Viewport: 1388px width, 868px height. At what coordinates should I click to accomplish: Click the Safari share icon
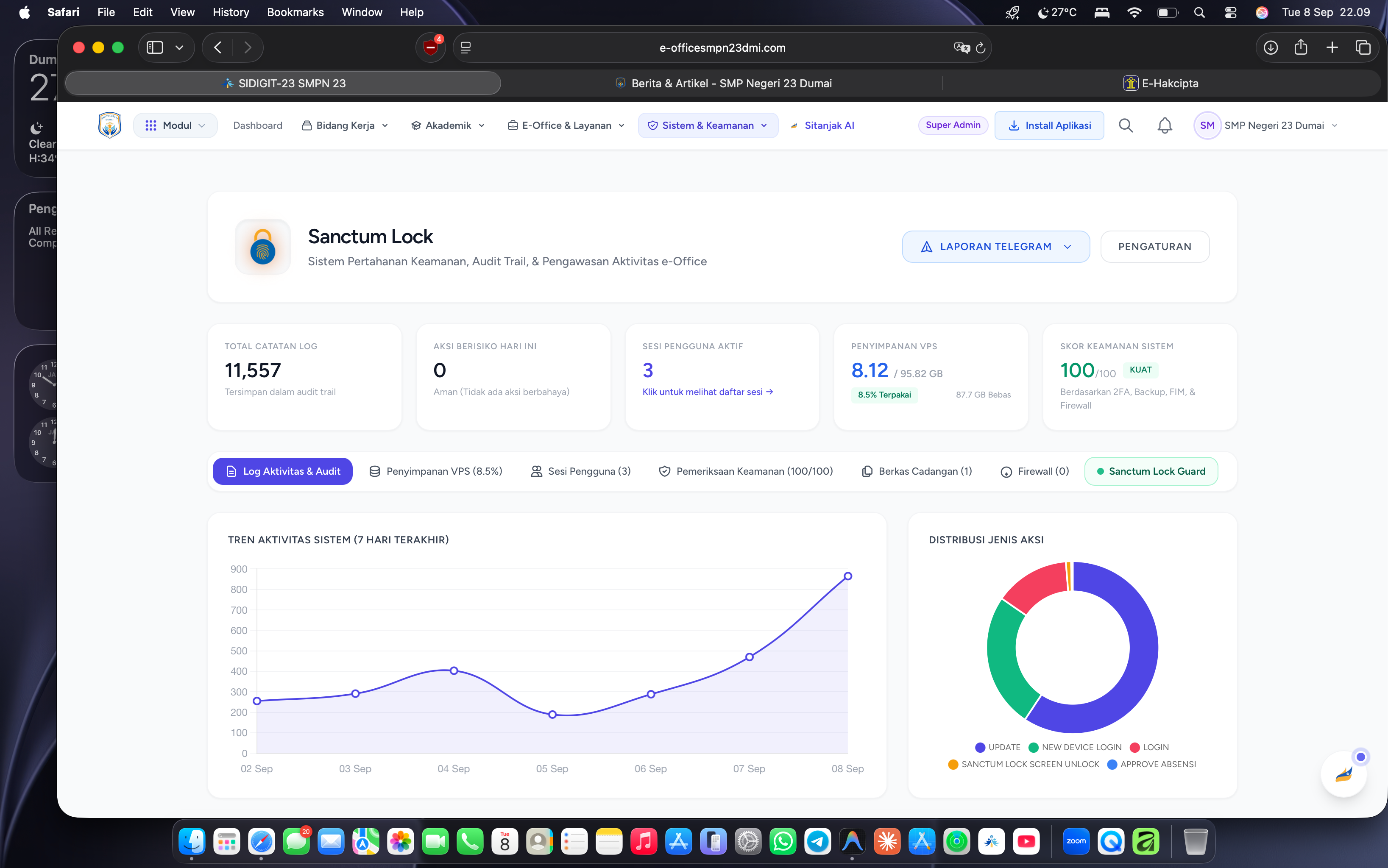coord(1301,47)
